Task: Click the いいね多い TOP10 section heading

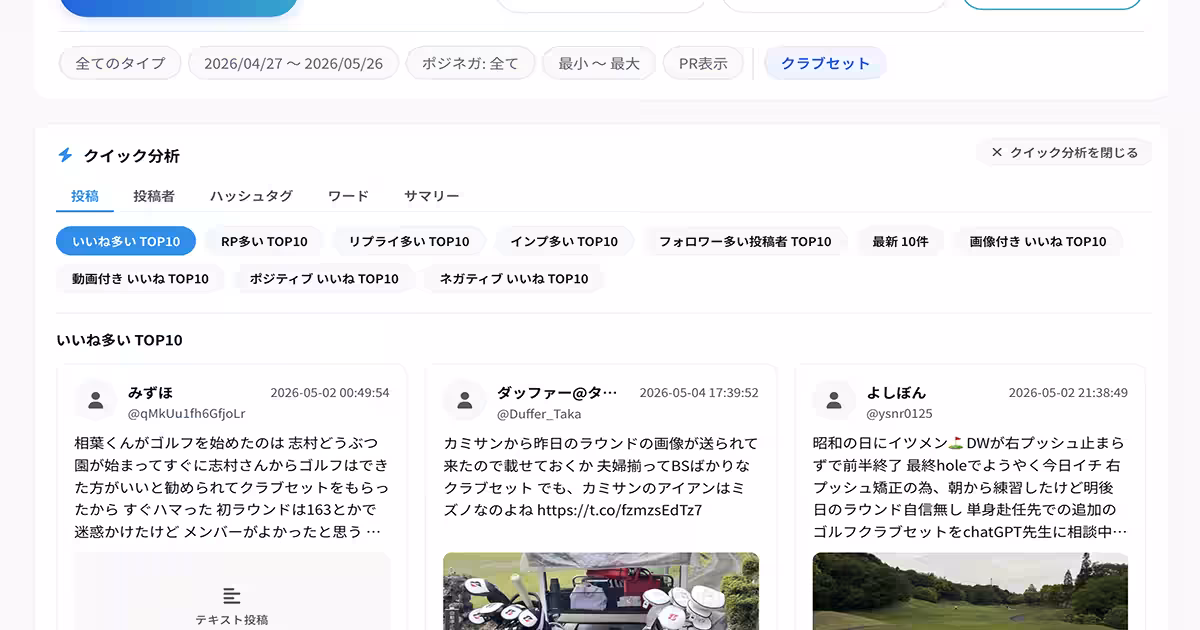Action: (119, 340)
